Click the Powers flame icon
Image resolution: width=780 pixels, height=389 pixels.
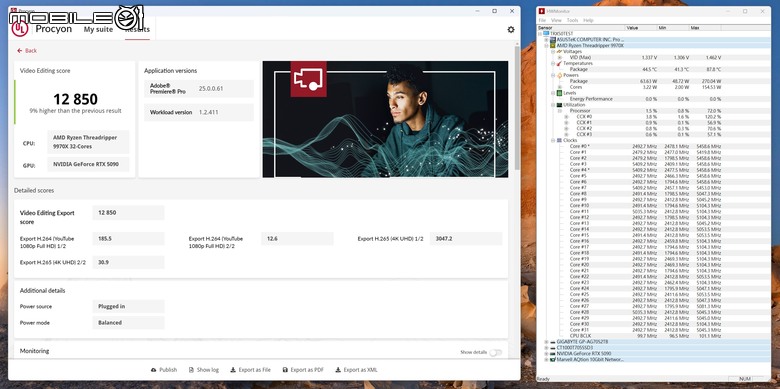(559, 75)
